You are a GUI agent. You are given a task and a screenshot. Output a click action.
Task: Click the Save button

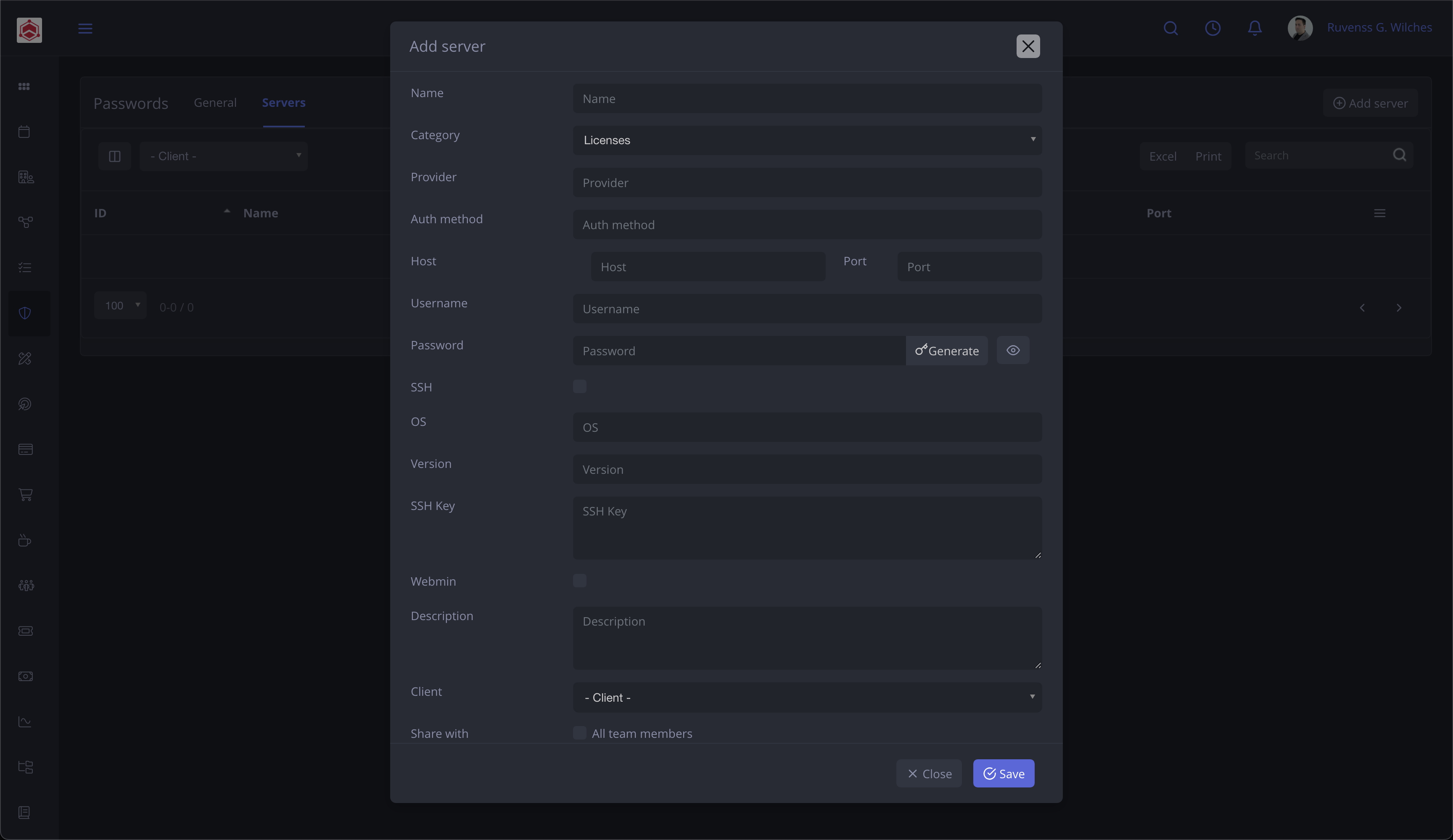(x=1004, y=773)
